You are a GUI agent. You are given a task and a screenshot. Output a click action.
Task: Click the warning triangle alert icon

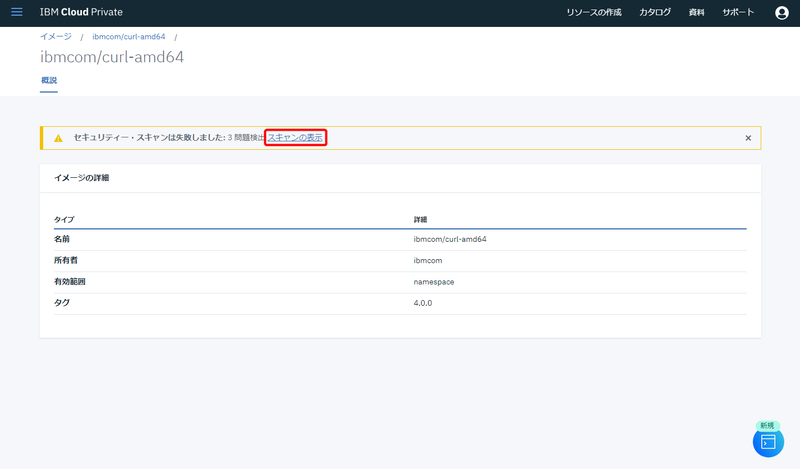[58, 138]
